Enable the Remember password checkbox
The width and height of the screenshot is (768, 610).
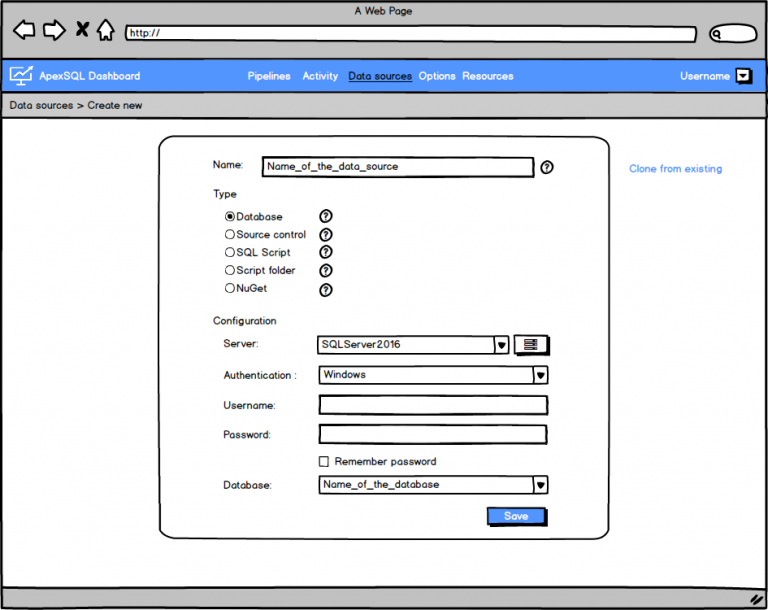323,462
